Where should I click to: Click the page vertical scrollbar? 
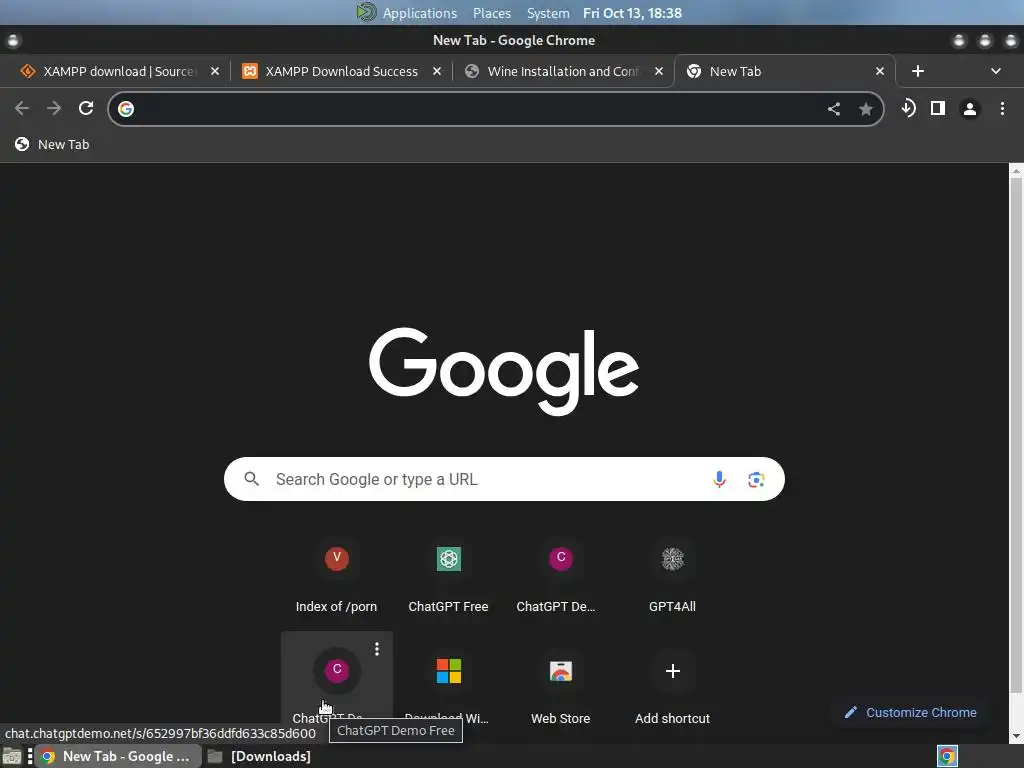click(x=1016, y=438)
